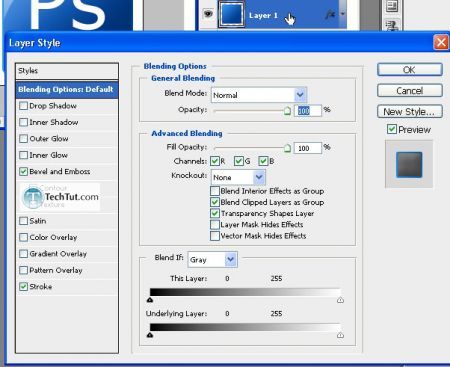
Task: Click the Underlying Layer white slider triangle
Action: pos(340,335)
